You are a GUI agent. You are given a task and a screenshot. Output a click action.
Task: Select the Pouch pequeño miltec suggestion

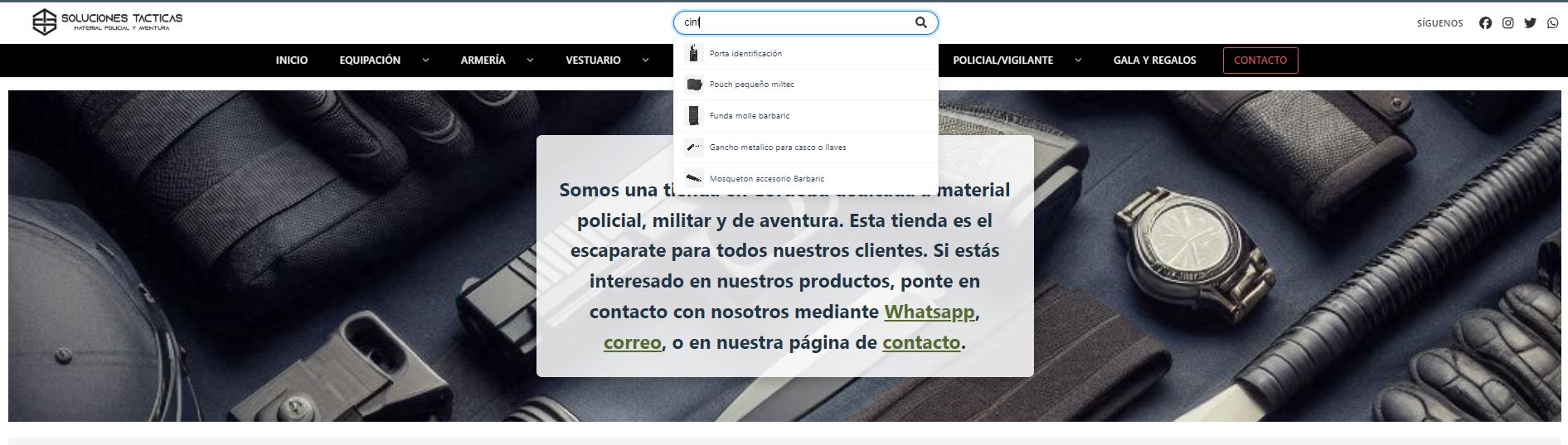point(806,85)
